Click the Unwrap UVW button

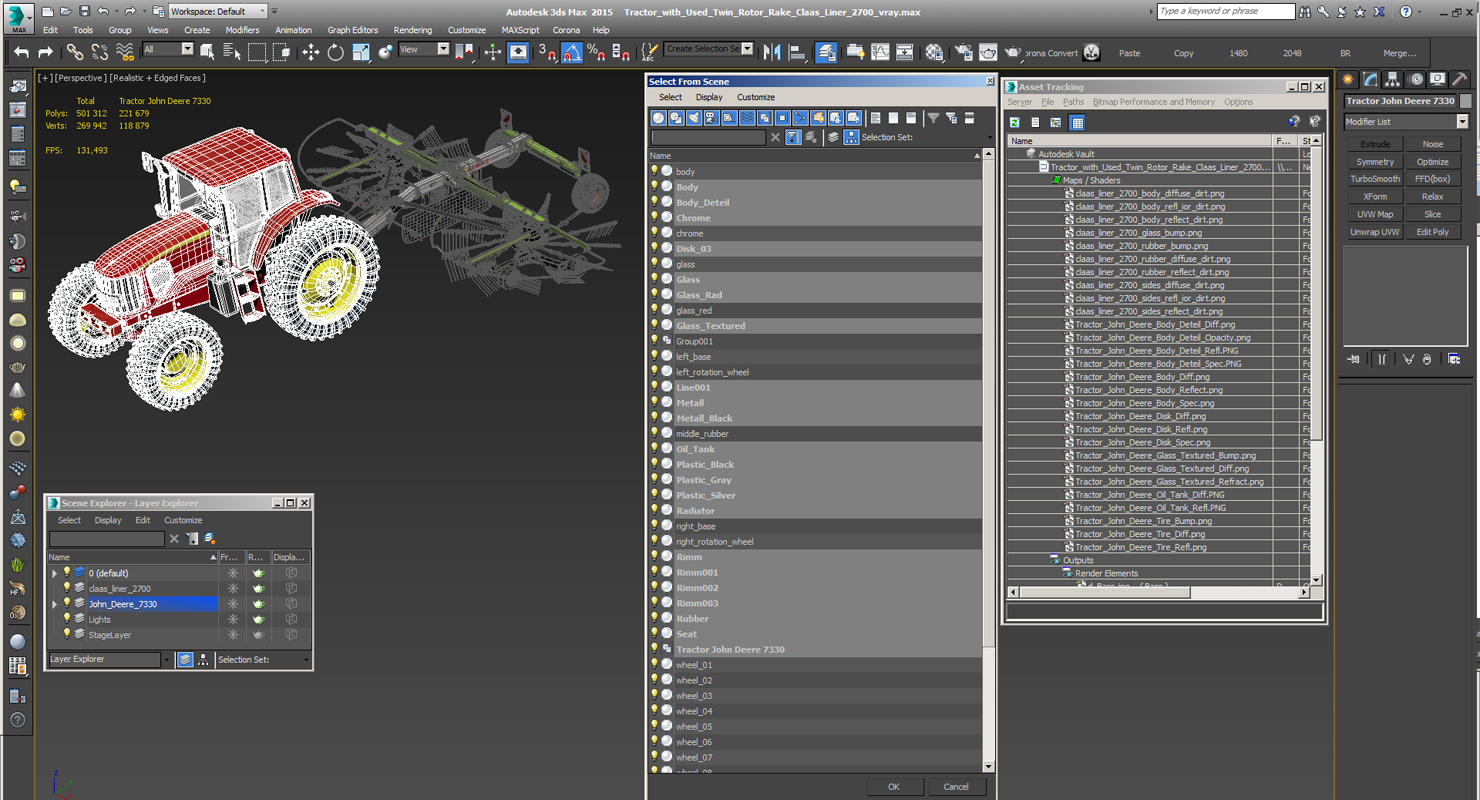coord(1374,232)
